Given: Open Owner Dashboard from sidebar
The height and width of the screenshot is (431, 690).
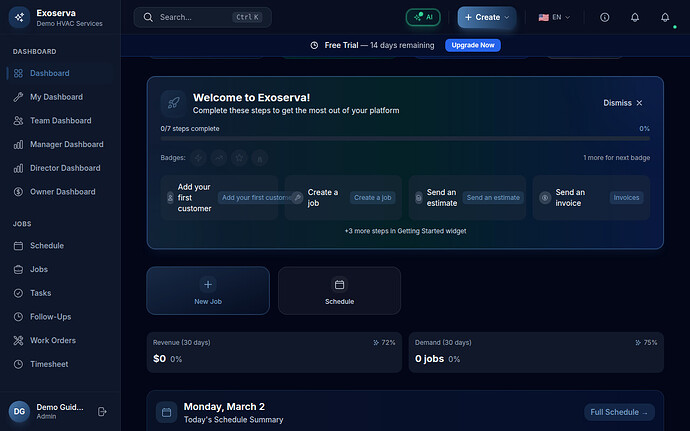Looking at the screenshot, I should pos(64,192).
